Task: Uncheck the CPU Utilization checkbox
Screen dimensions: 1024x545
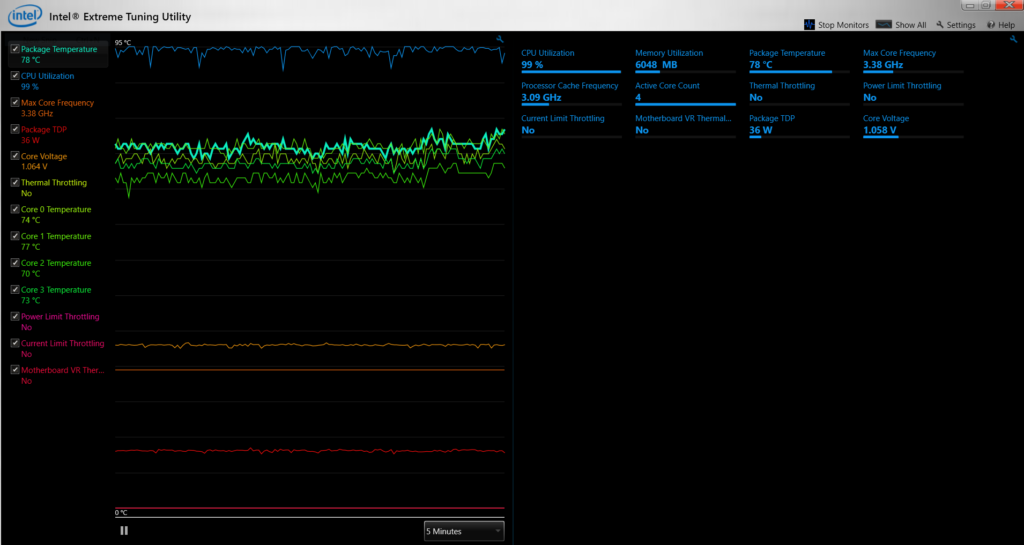Action: point(15,76)
